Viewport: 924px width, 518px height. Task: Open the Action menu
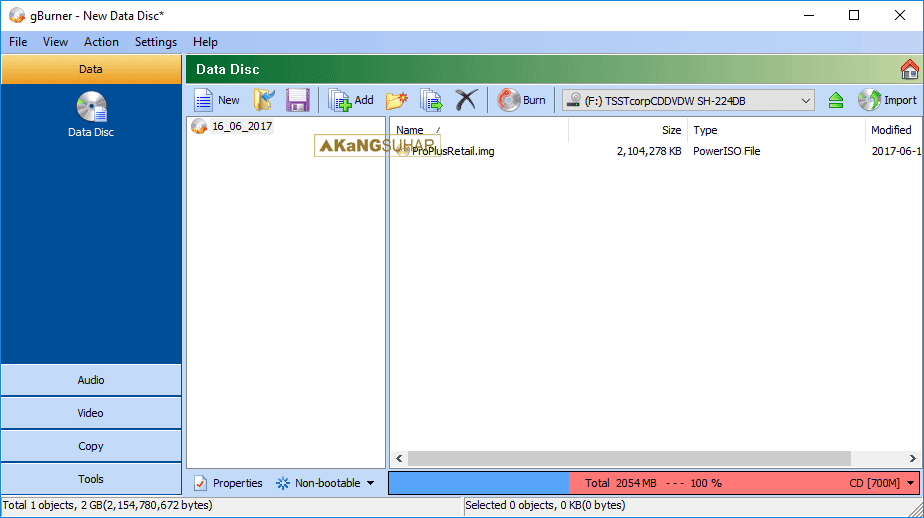point(101,42)
